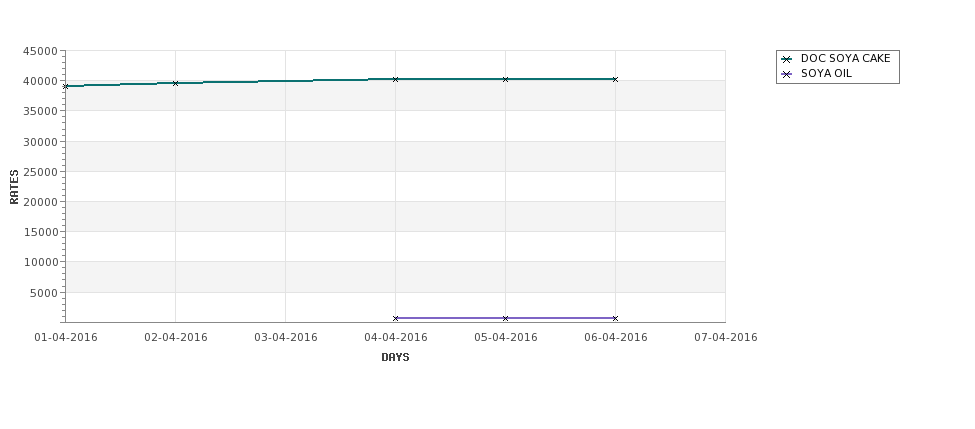The image size is (975, 429).
Task: Click the 5000 y-axis tick label
Action: point(43,293)
